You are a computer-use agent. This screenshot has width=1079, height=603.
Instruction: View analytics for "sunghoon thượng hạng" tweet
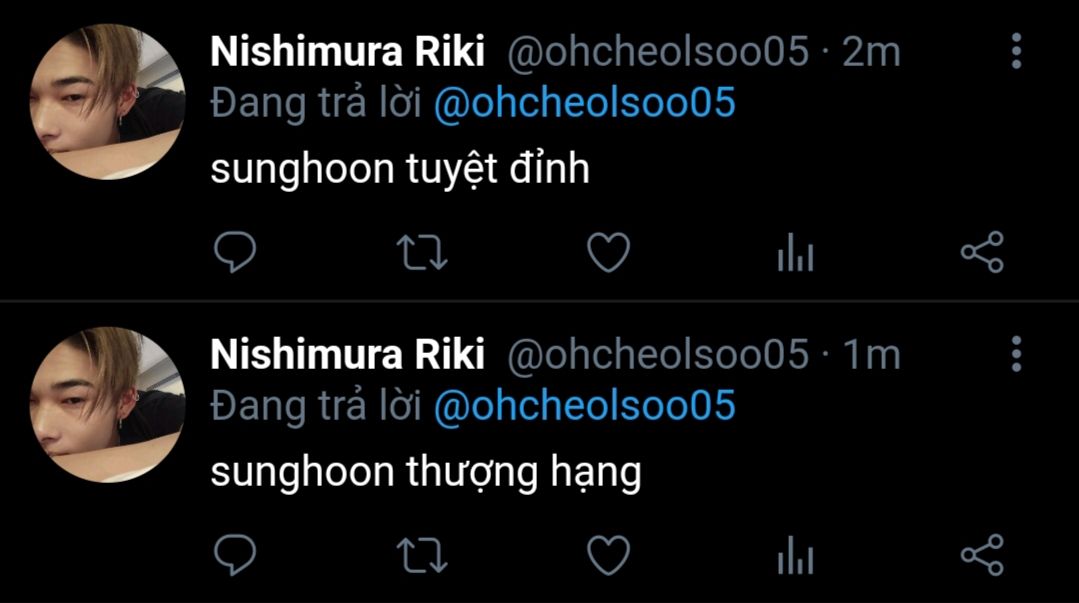coord(795,556)
